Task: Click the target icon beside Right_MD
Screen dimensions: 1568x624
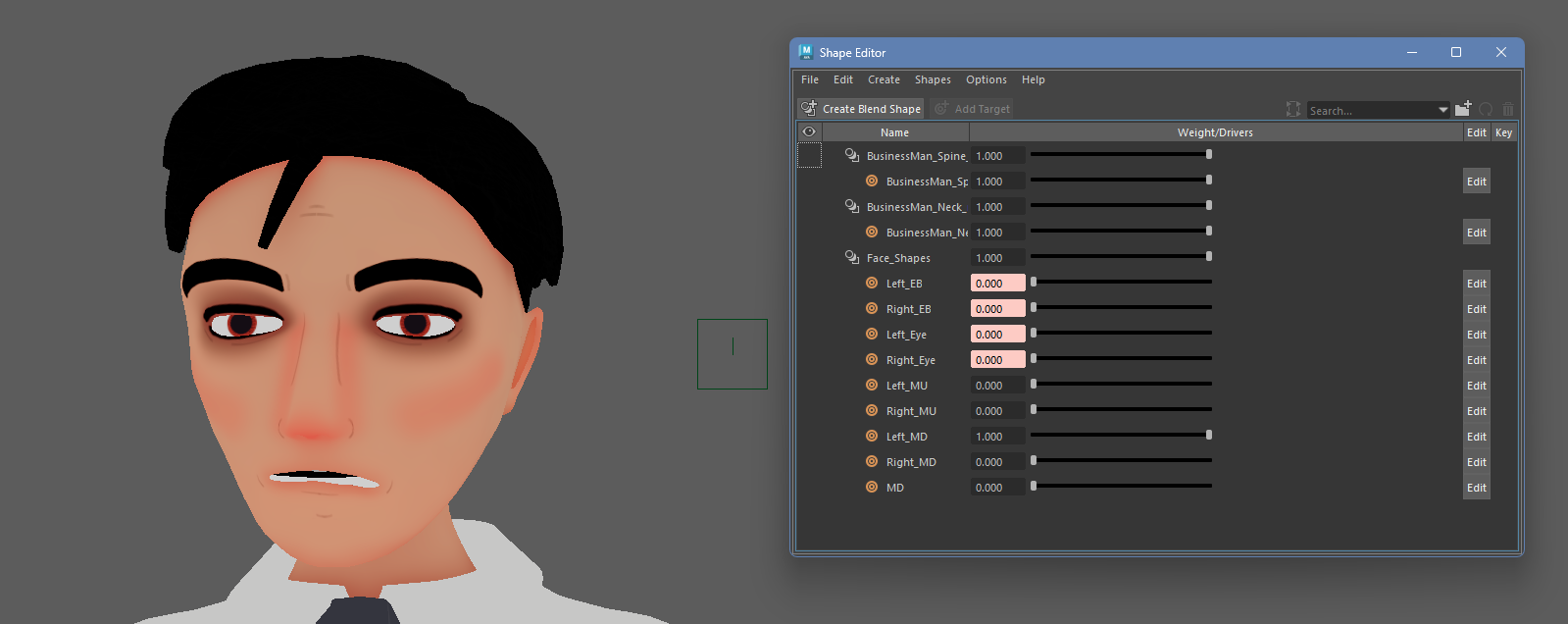Action: click(x=872, y=461)
